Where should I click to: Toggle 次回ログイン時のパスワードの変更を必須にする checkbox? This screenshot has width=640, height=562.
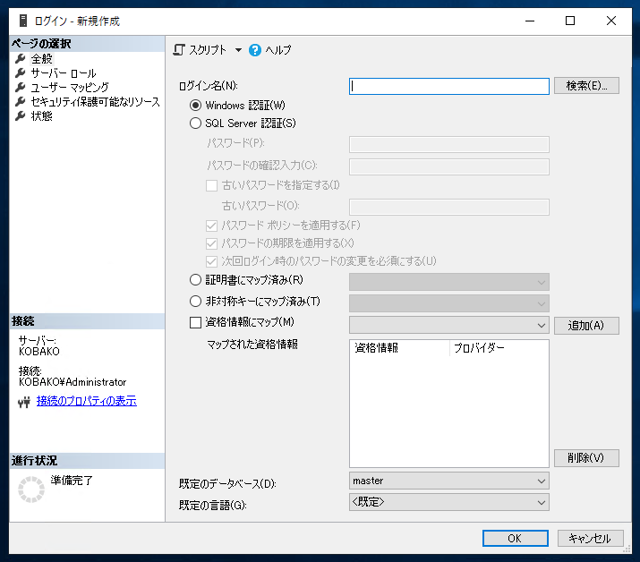(x=211, y=261)
